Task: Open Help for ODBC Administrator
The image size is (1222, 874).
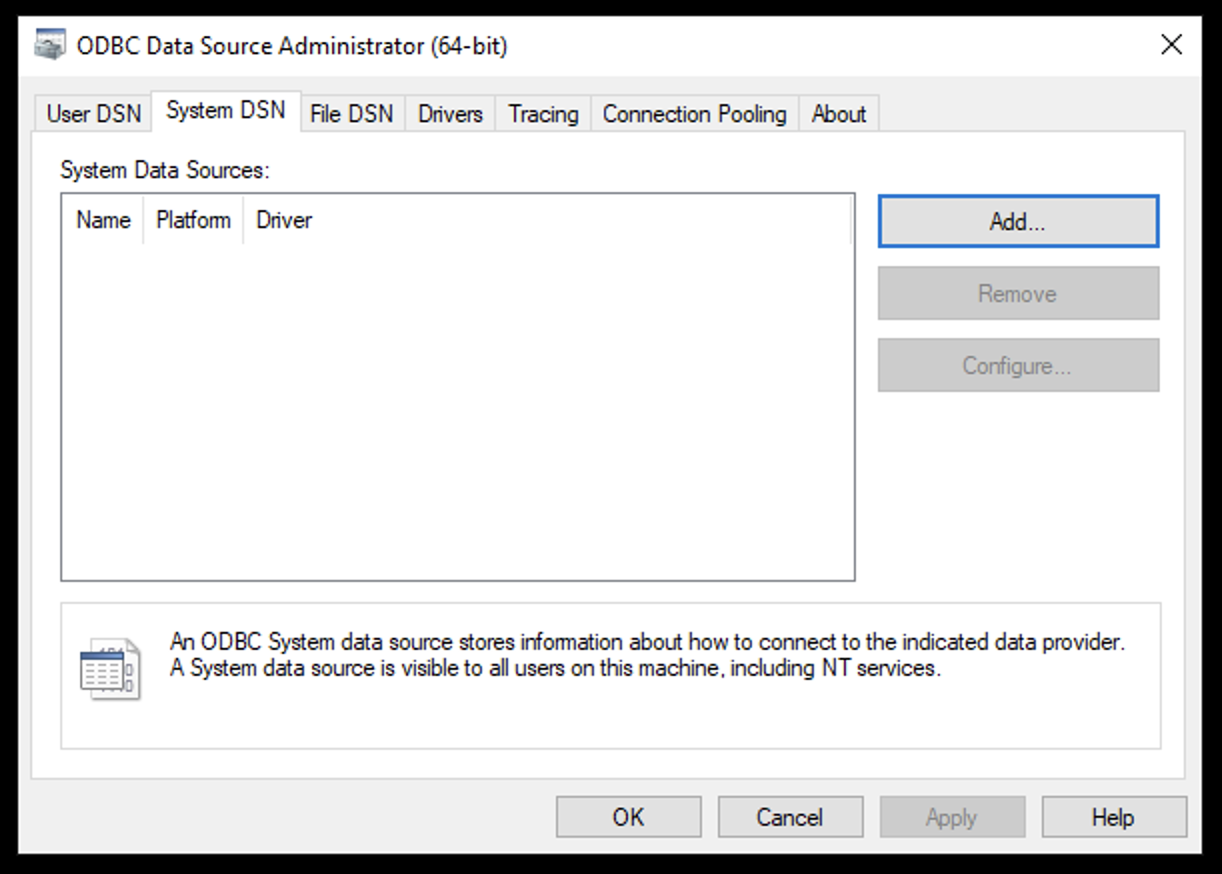Action: pos(1113,816)
